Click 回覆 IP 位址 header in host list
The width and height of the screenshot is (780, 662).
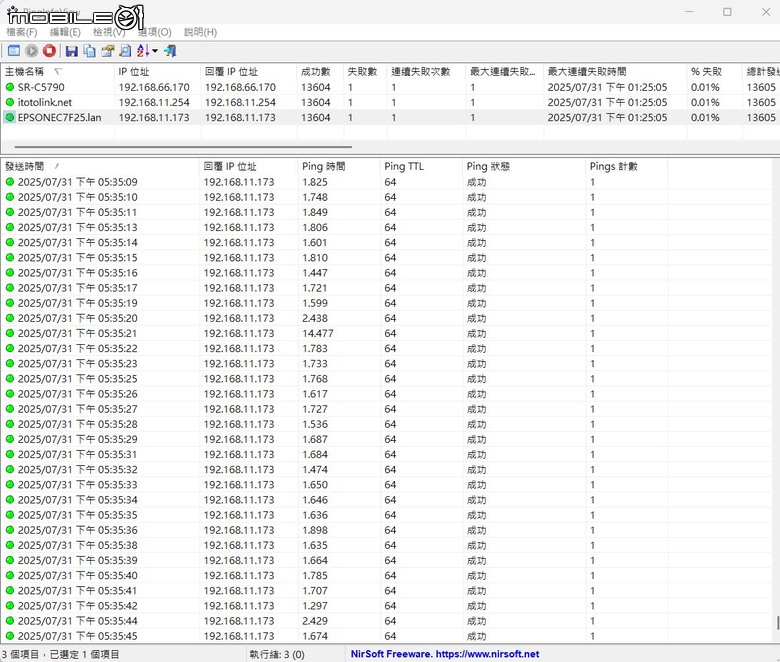(x=249, y=72)
